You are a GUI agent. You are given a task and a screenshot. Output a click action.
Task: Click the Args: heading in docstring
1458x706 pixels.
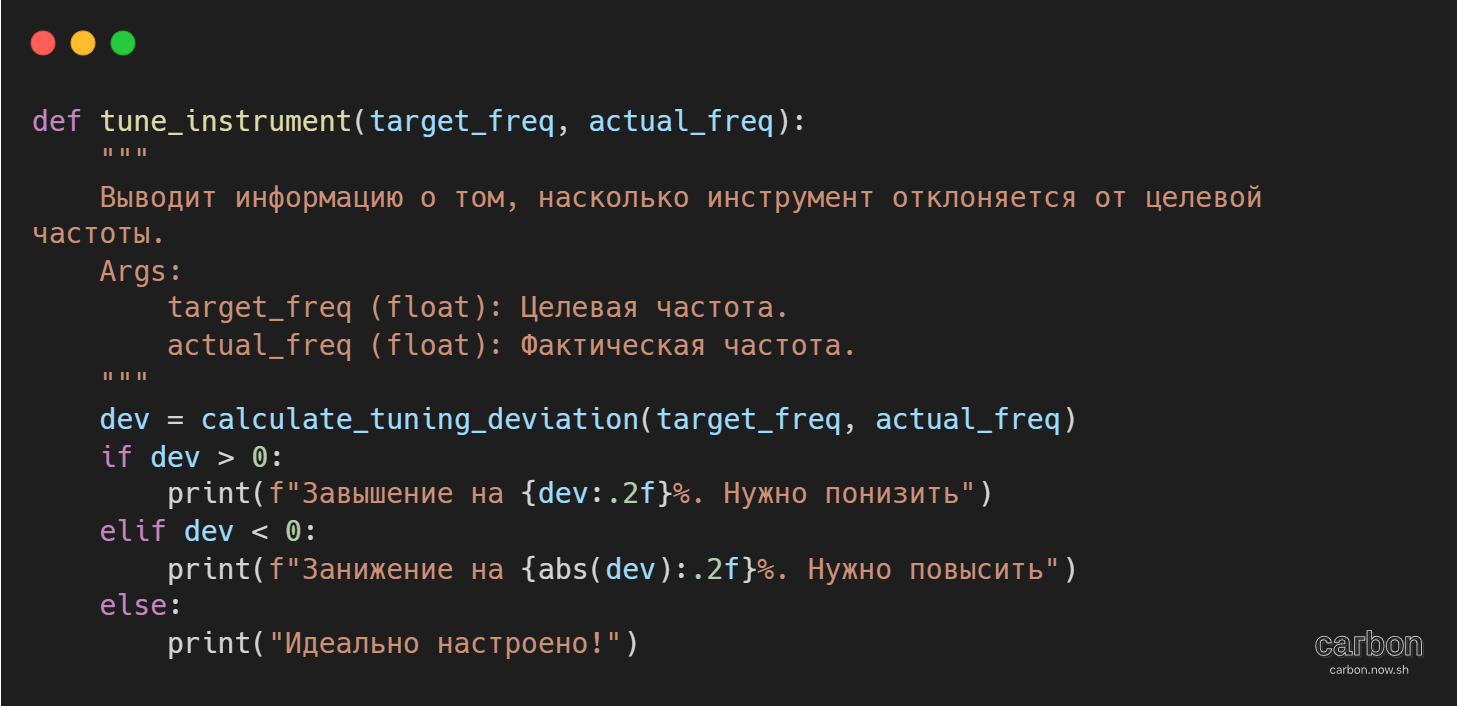pos(141,271)
